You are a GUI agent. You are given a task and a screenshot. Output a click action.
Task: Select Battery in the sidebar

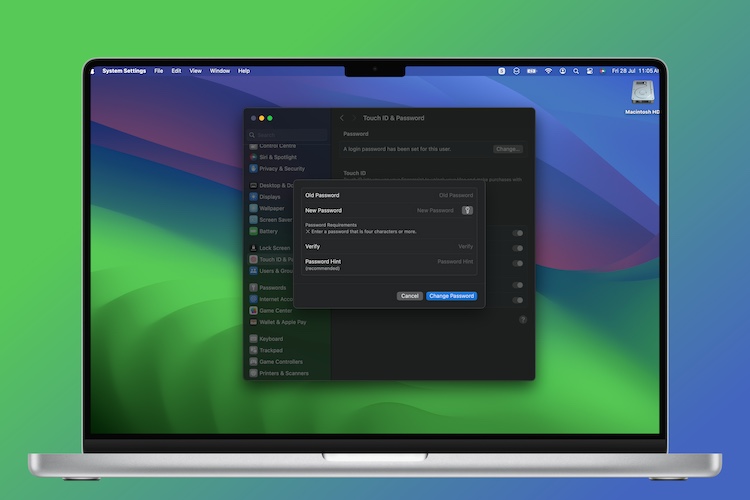pyautogui.click(x=268, y=231)
